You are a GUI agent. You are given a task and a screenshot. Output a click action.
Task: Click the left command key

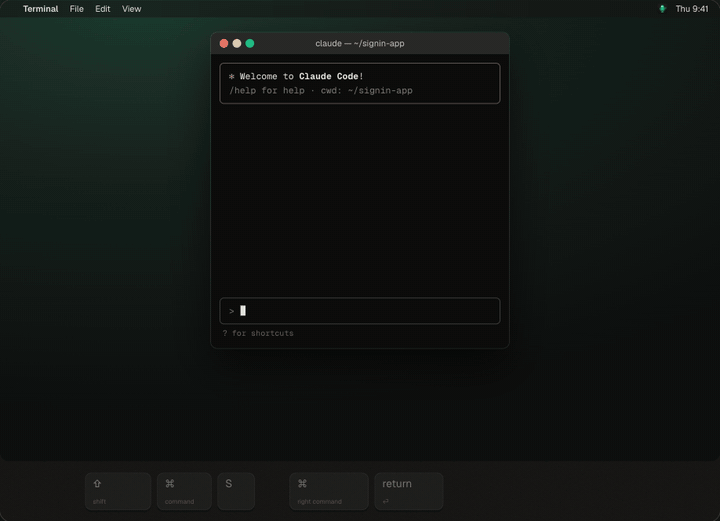pyautogui.click(x=184, y=491)
